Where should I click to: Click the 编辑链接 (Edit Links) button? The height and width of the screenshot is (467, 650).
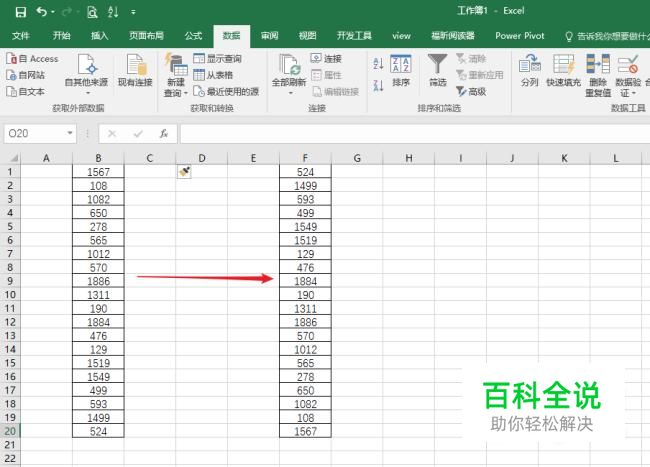click(335, 92)
